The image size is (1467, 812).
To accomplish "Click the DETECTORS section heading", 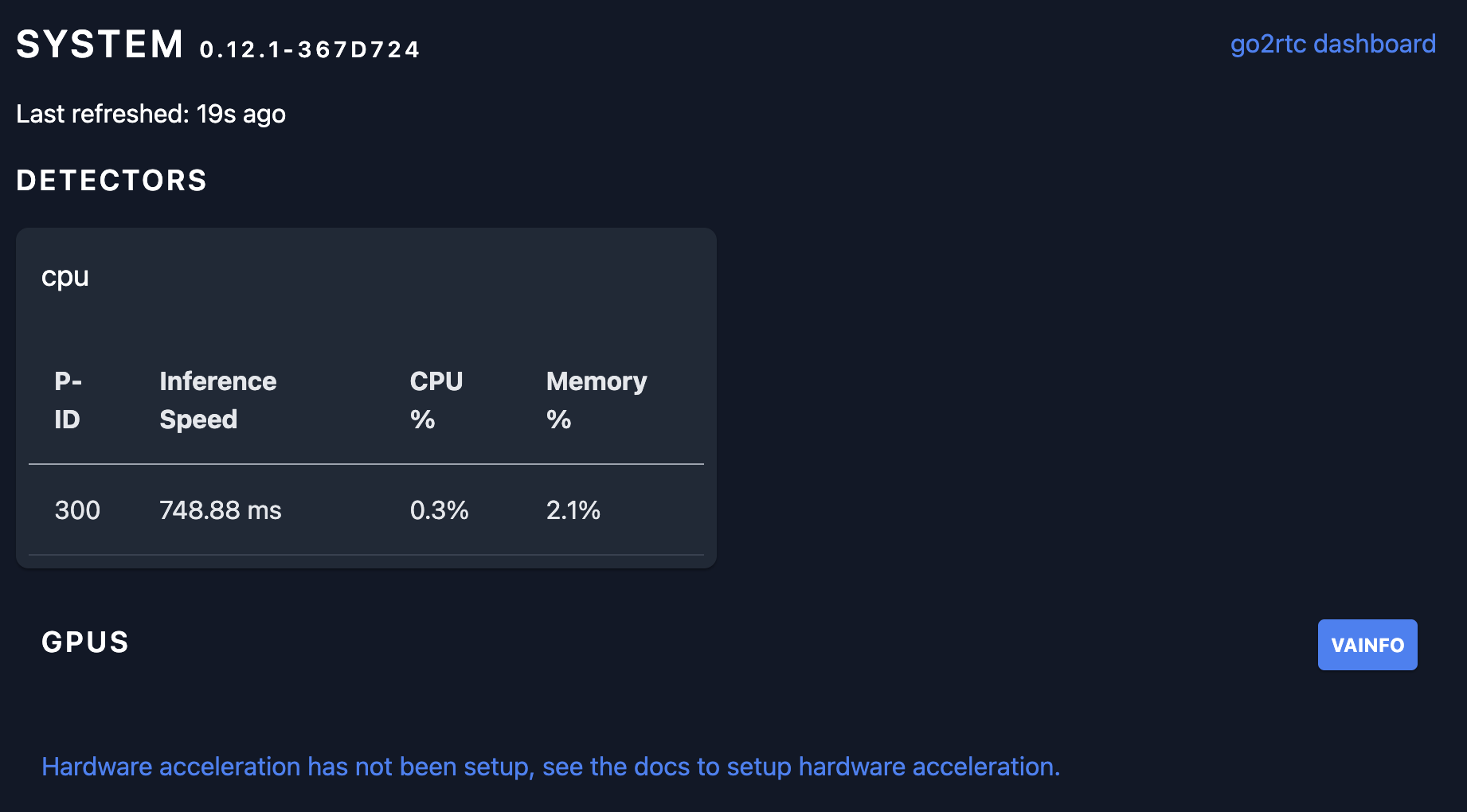I will (111, 180).
